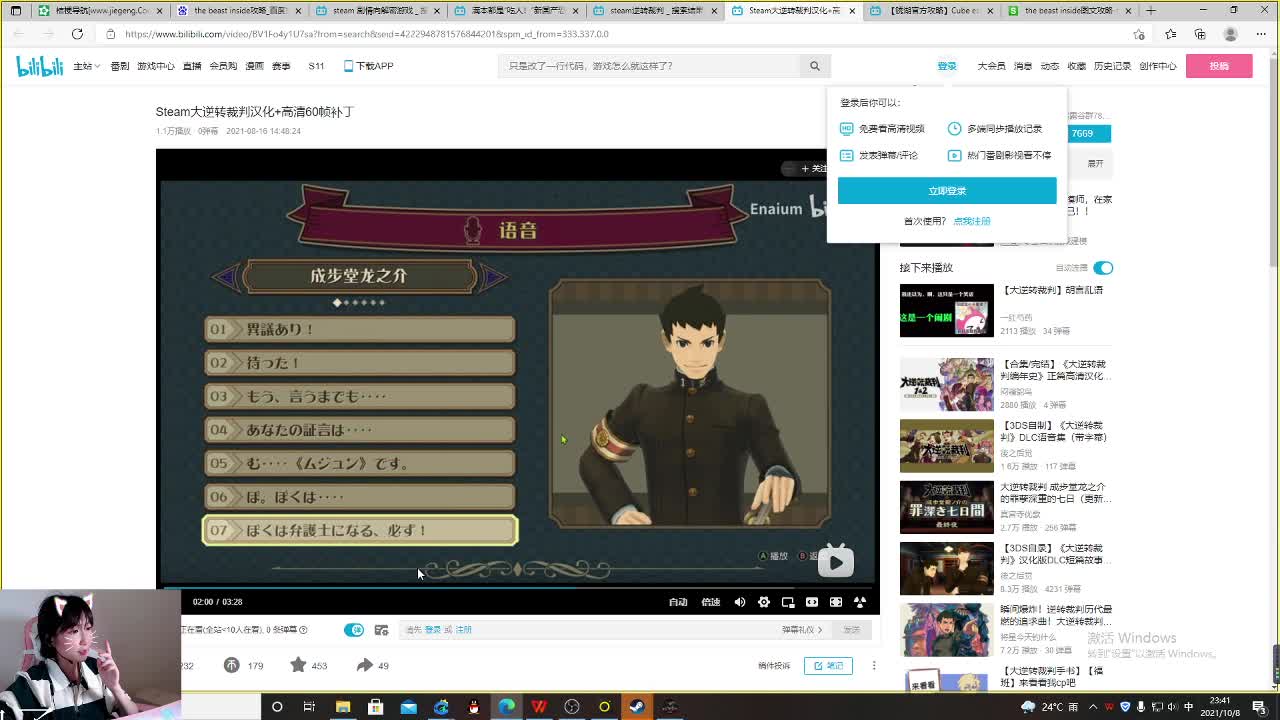1280x720 pixels.
Task: Expand the 展开 danmaku list
Action: 1096,163
